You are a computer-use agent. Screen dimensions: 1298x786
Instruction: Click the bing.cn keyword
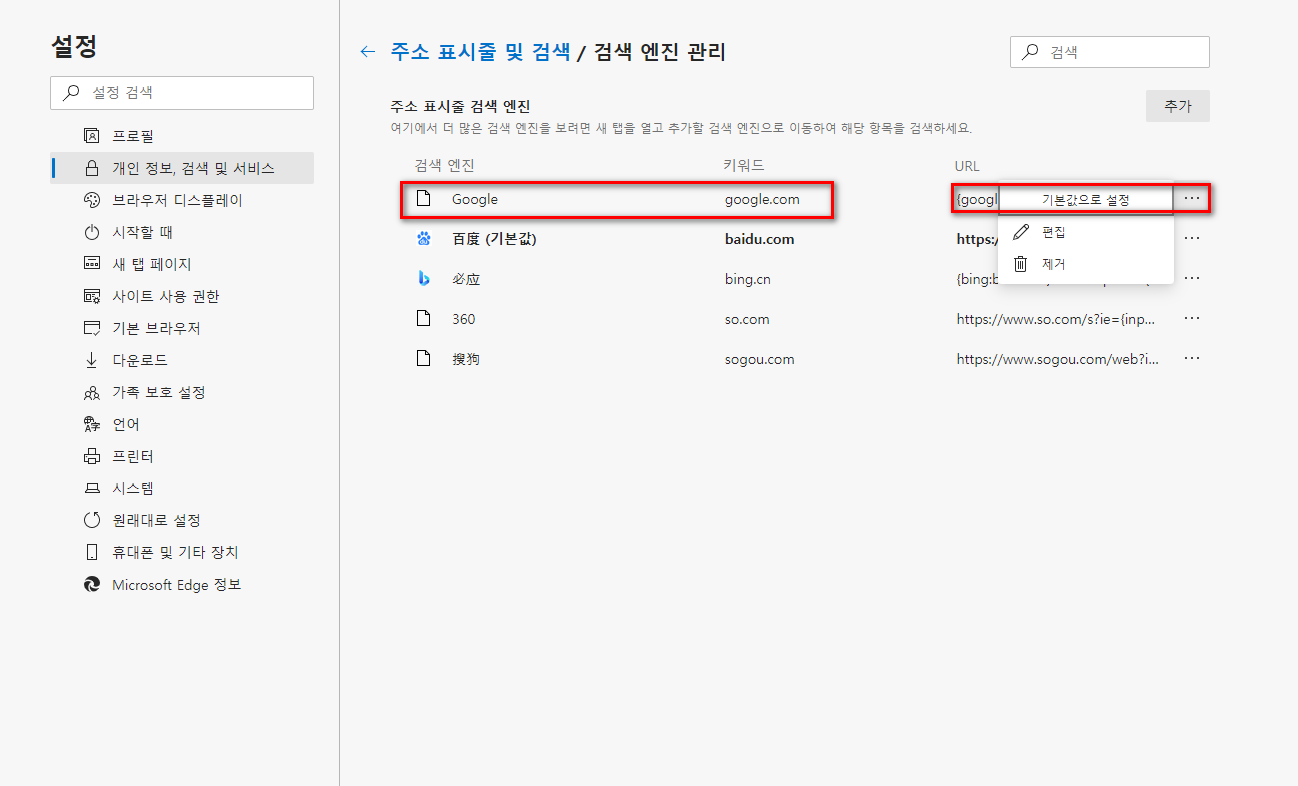coord(748,279)
